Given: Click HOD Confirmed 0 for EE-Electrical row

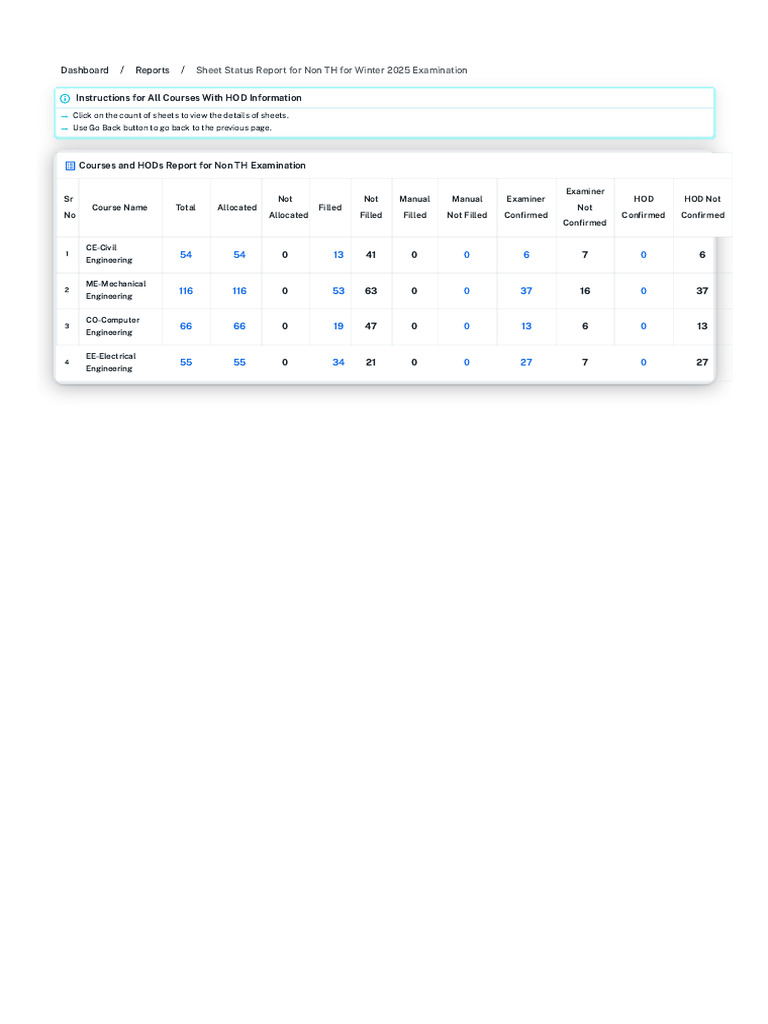Looking at the screenshot, I should pyautogui.click(x=644, y=362).
